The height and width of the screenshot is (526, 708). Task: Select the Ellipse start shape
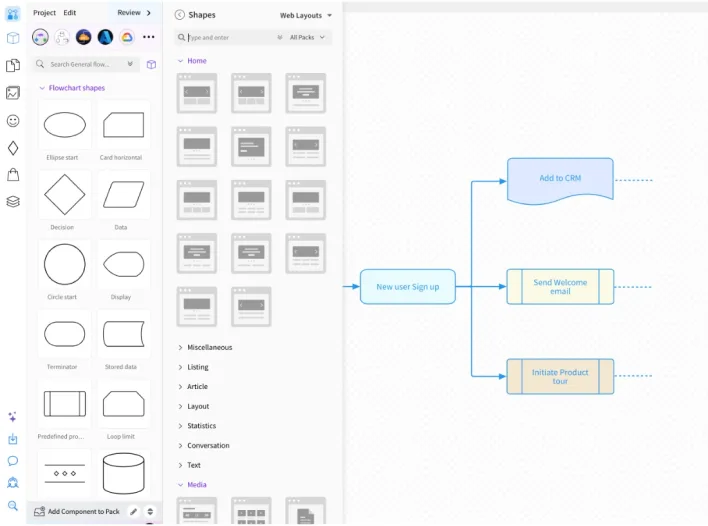[65, 125]
